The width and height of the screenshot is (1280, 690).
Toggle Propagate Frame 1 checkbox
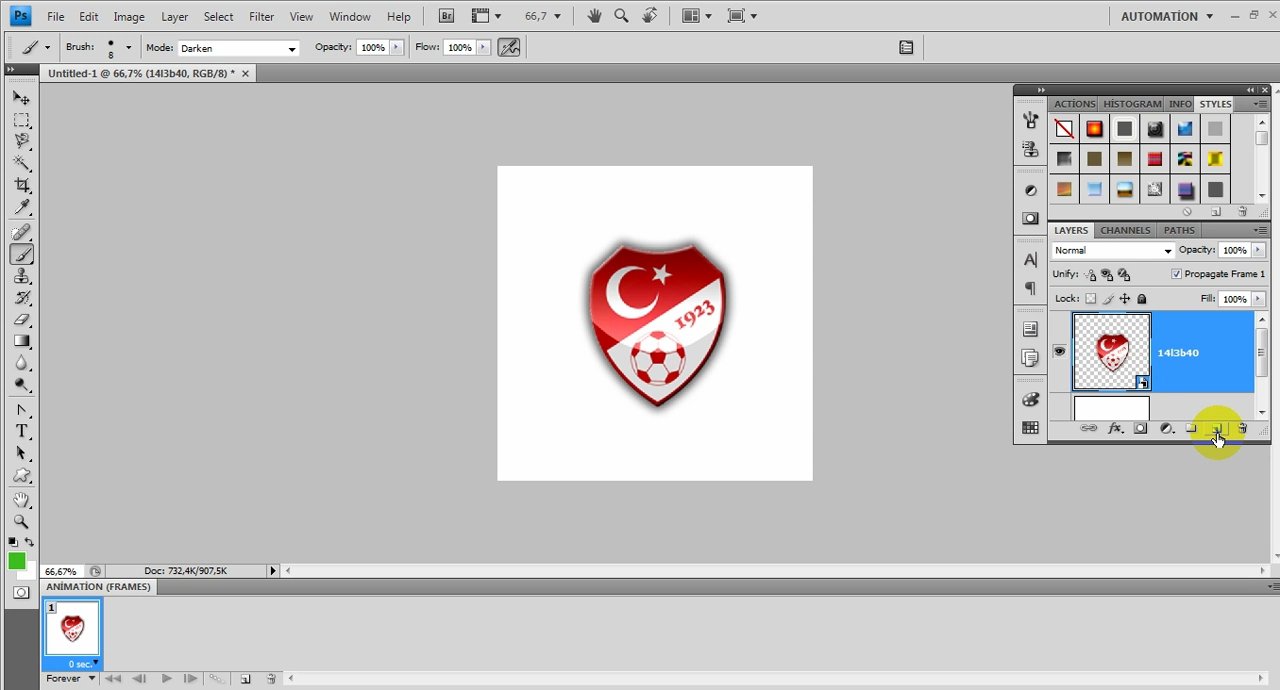click(x=1176, y=274)
